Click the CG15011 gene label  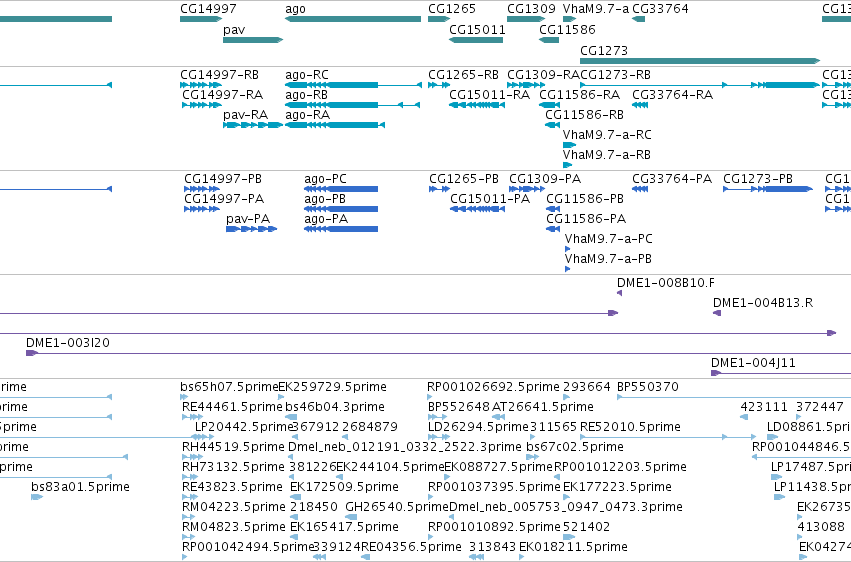tap(477, 29)
